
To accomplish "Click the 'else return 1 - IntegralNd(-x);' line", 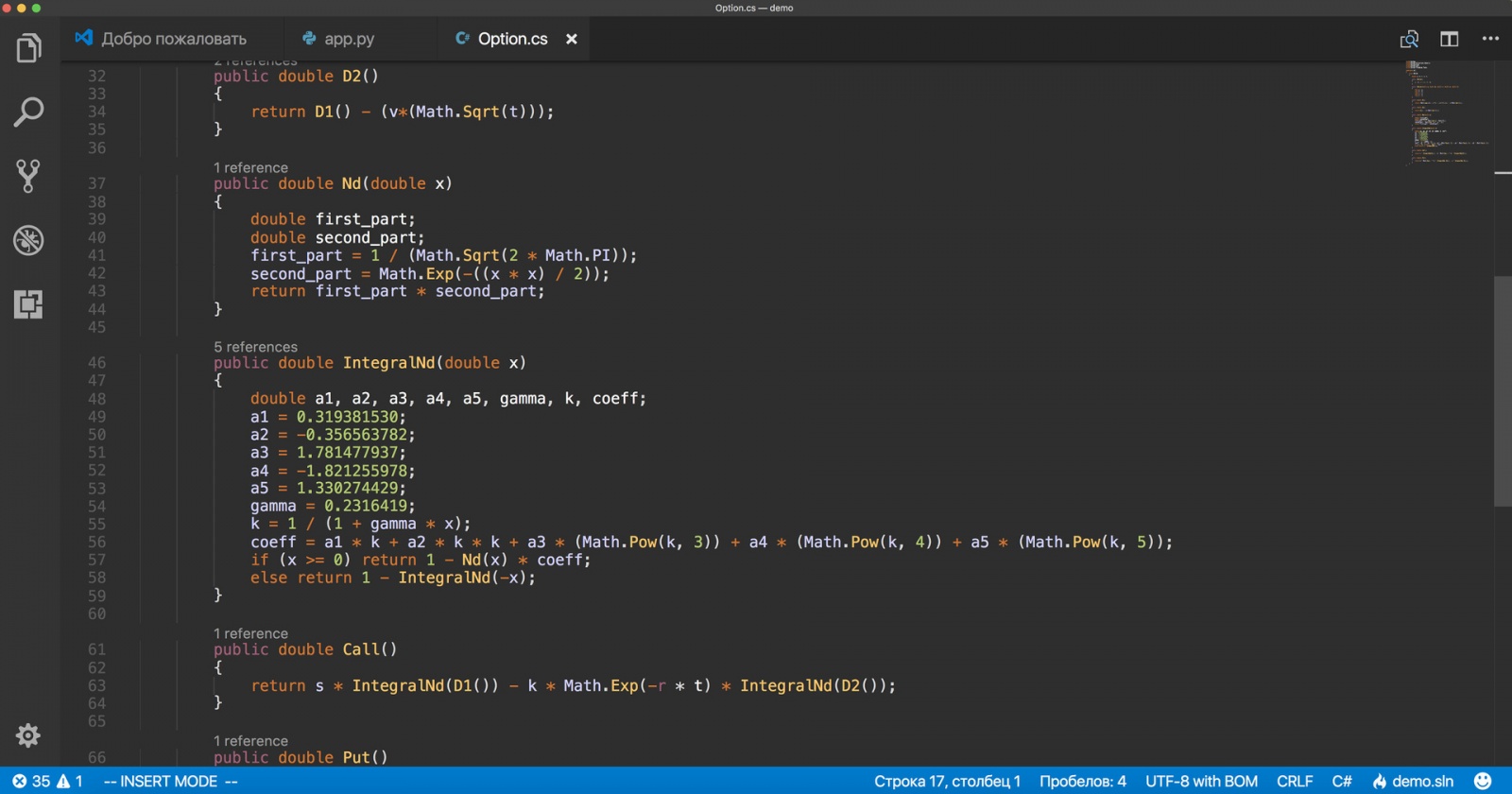I will (x=393, y=578).
